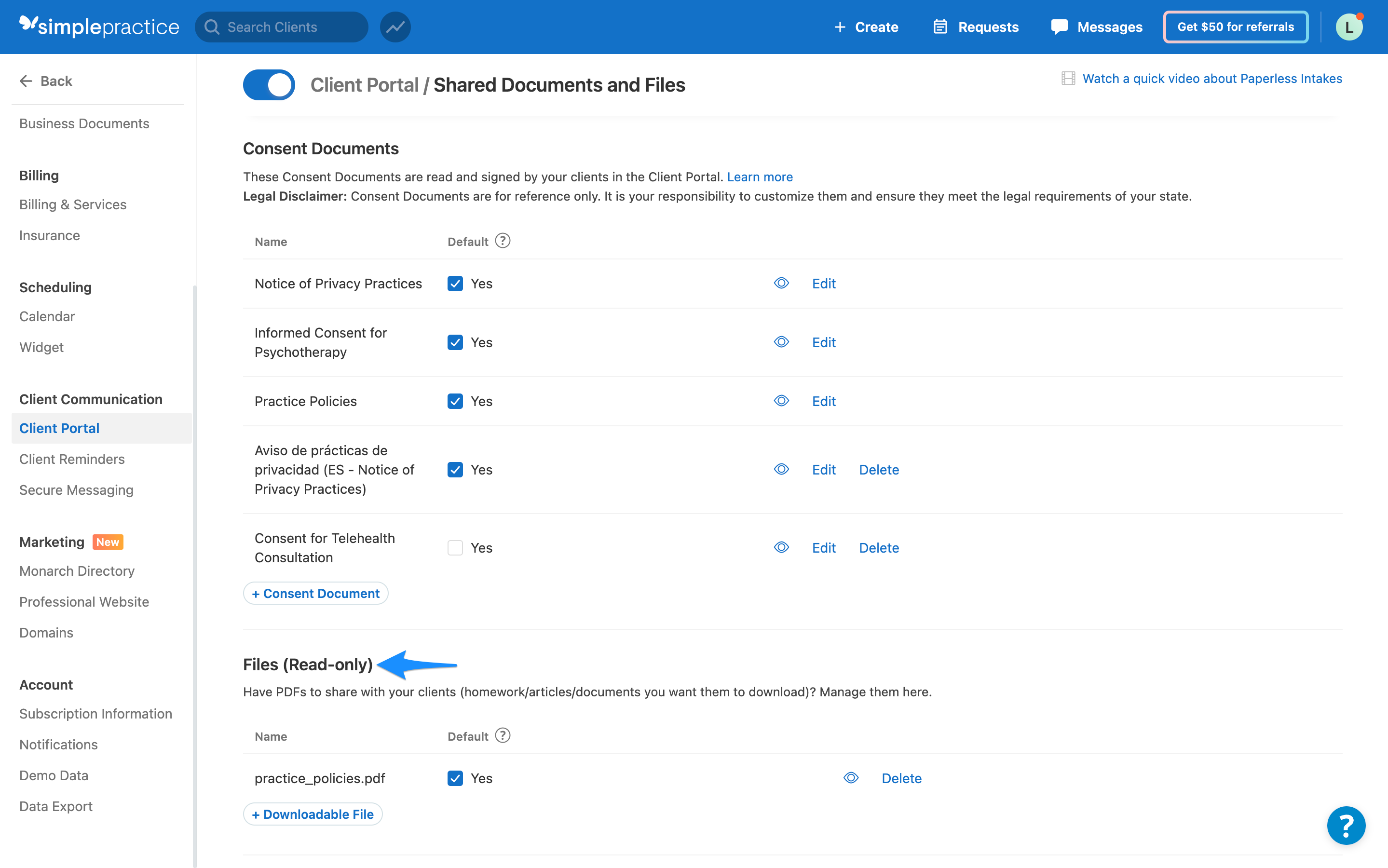
Task: Turn off Shared Documents and Files toggle
Action: click(269, 85)
